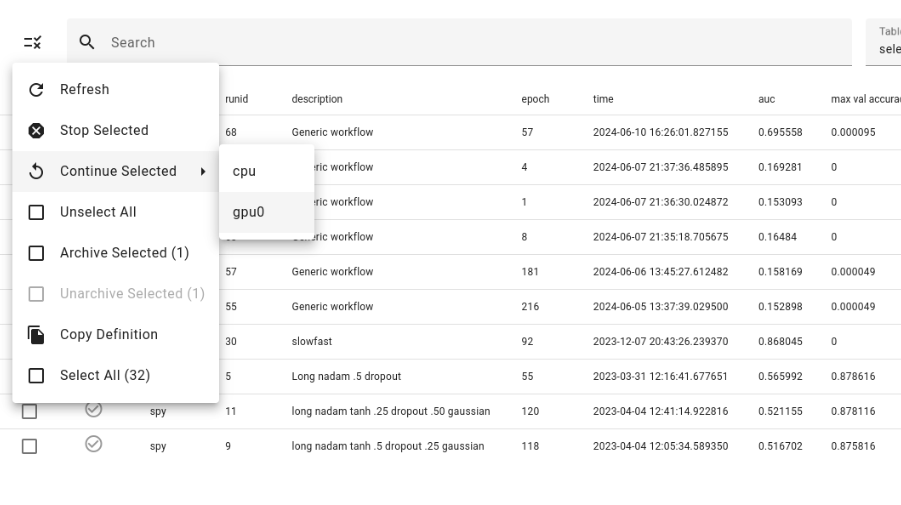This screenshot has height=505, width=901.
Task: Tick the checkbox for runid 11 row
Action: coord(29,412)
